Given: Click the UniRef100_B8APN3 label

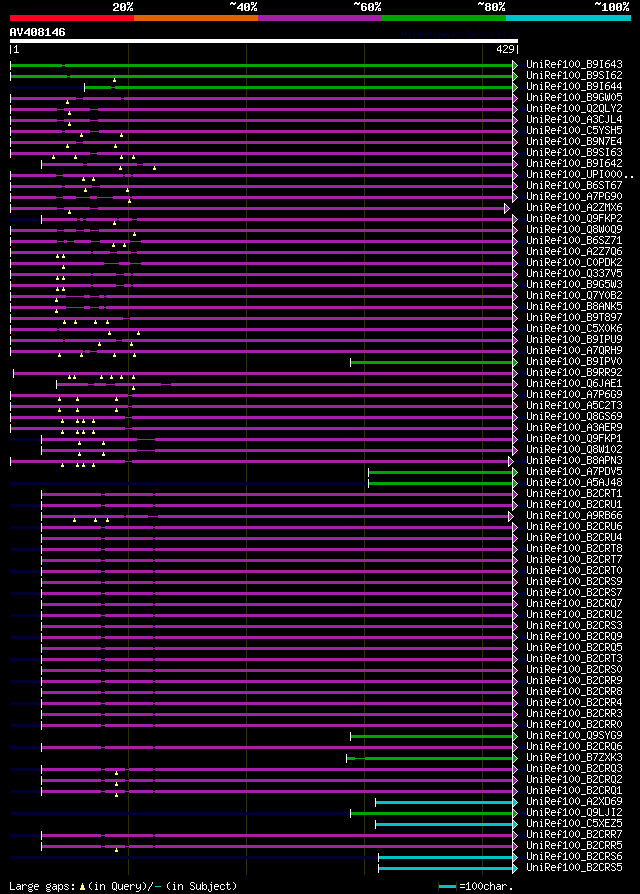Looking at the screenshot, I should click(x=574, y=461).
